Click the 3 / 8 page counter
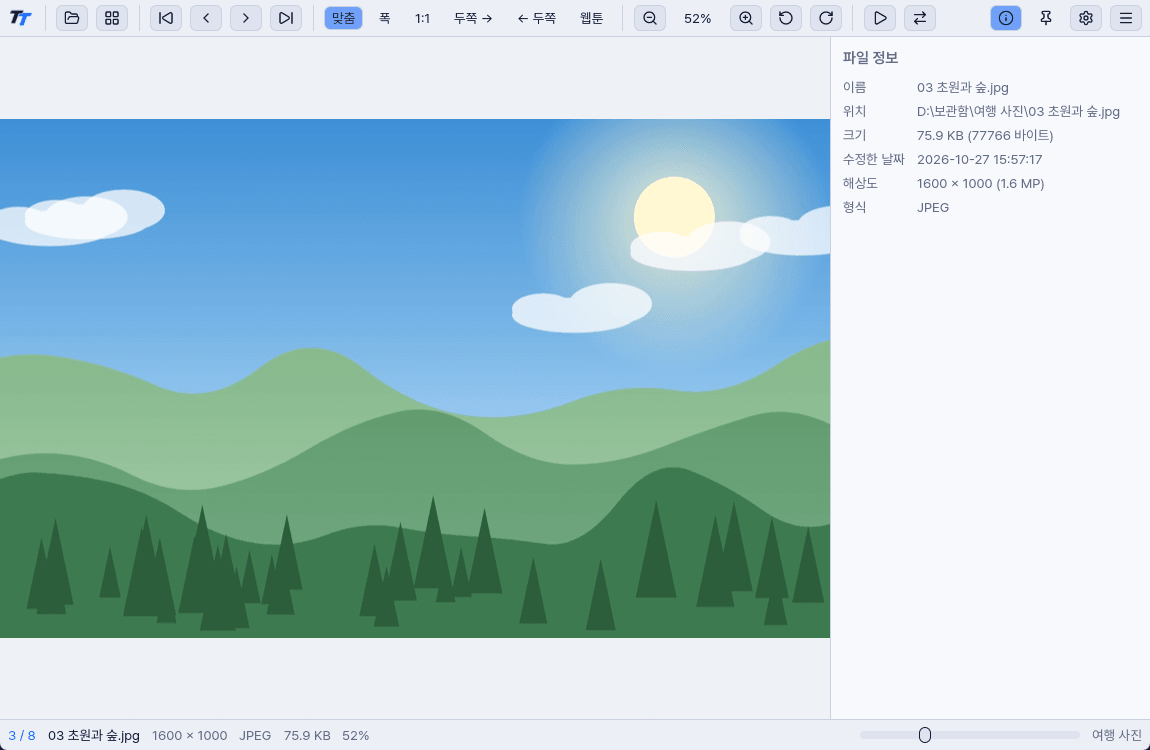Screen dimensions: 1150x750 [x=22, y=735]
